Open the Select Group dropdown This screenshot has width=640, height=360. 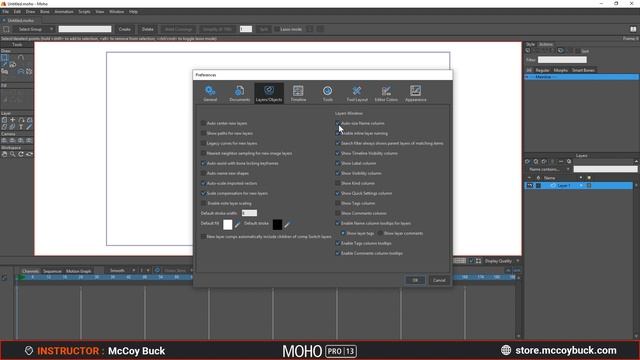[x=34, y=29]
